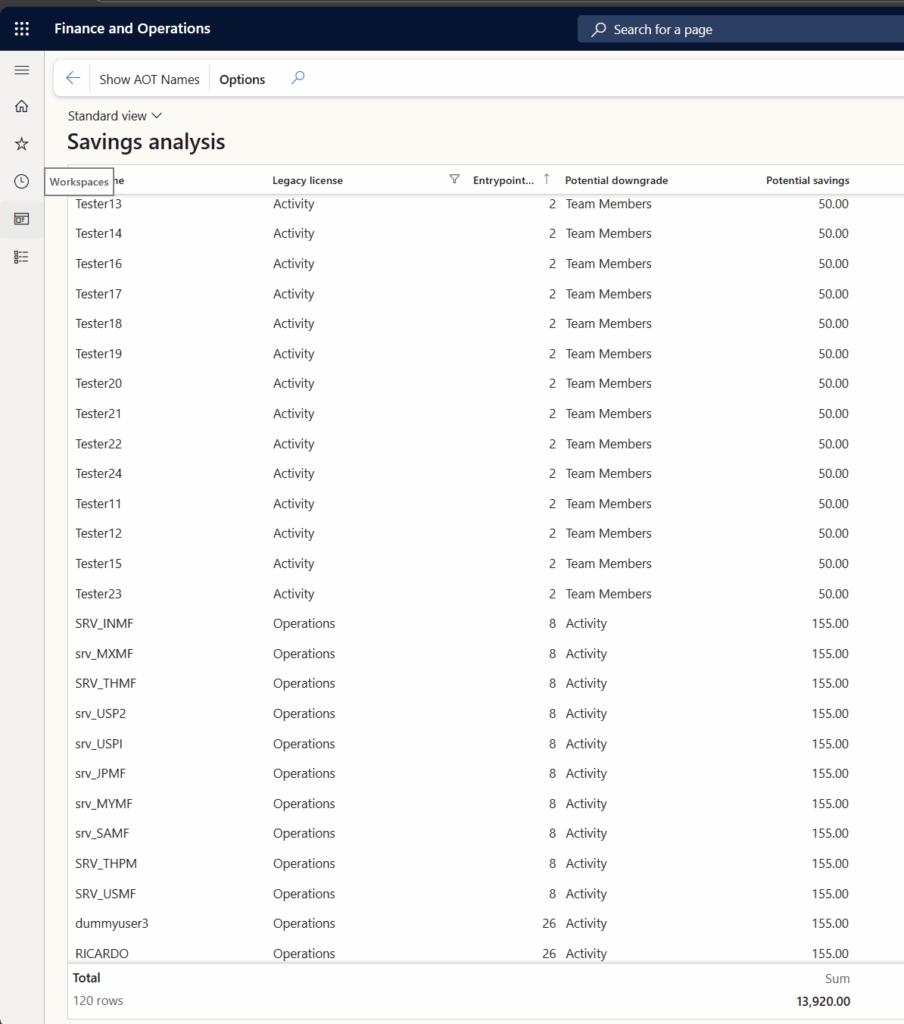Click Potential savings column header
The image size is (904, 1024).
coord(807,180)
